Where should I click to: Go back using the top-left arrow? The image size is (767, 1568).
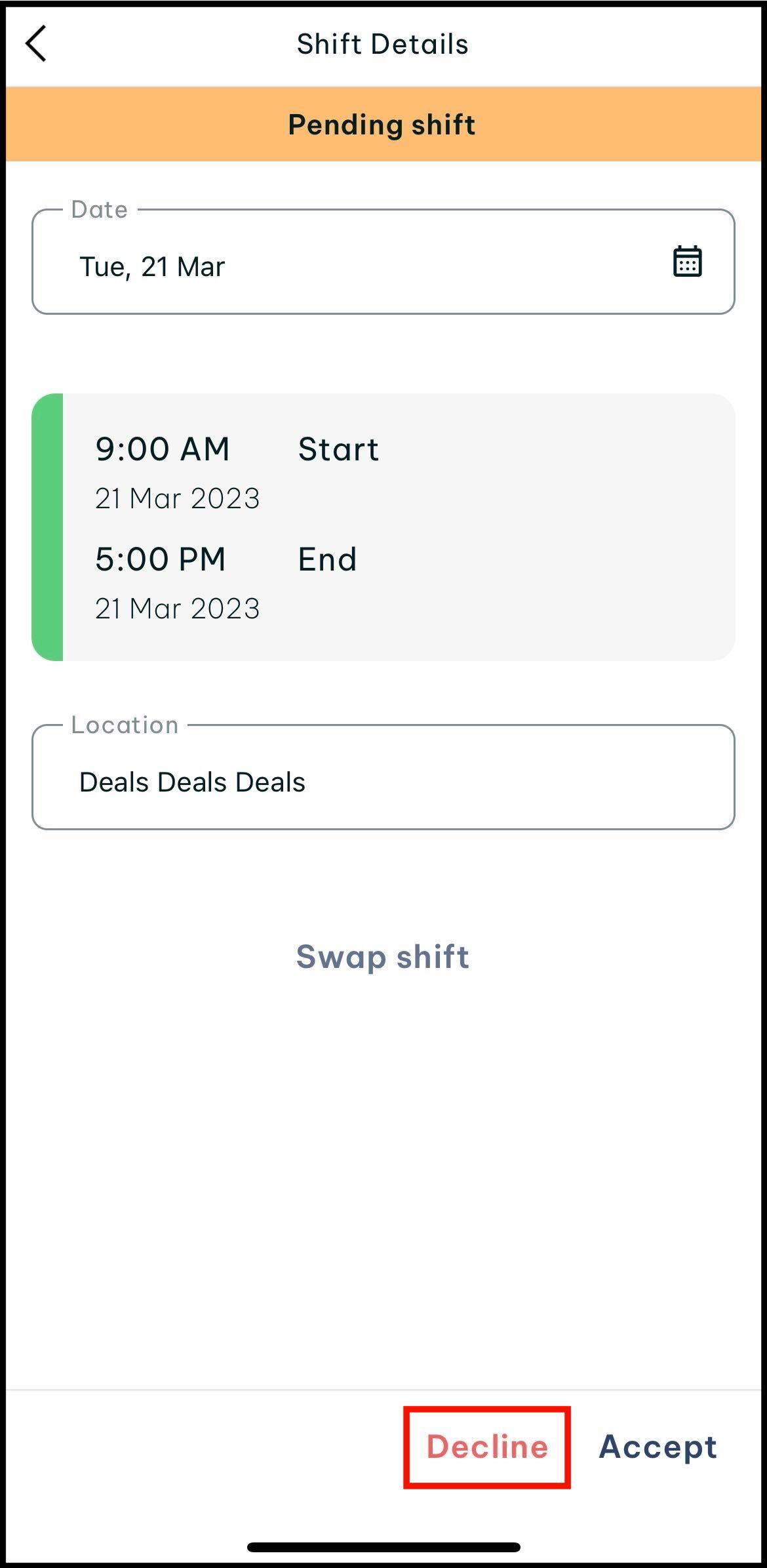36,44
